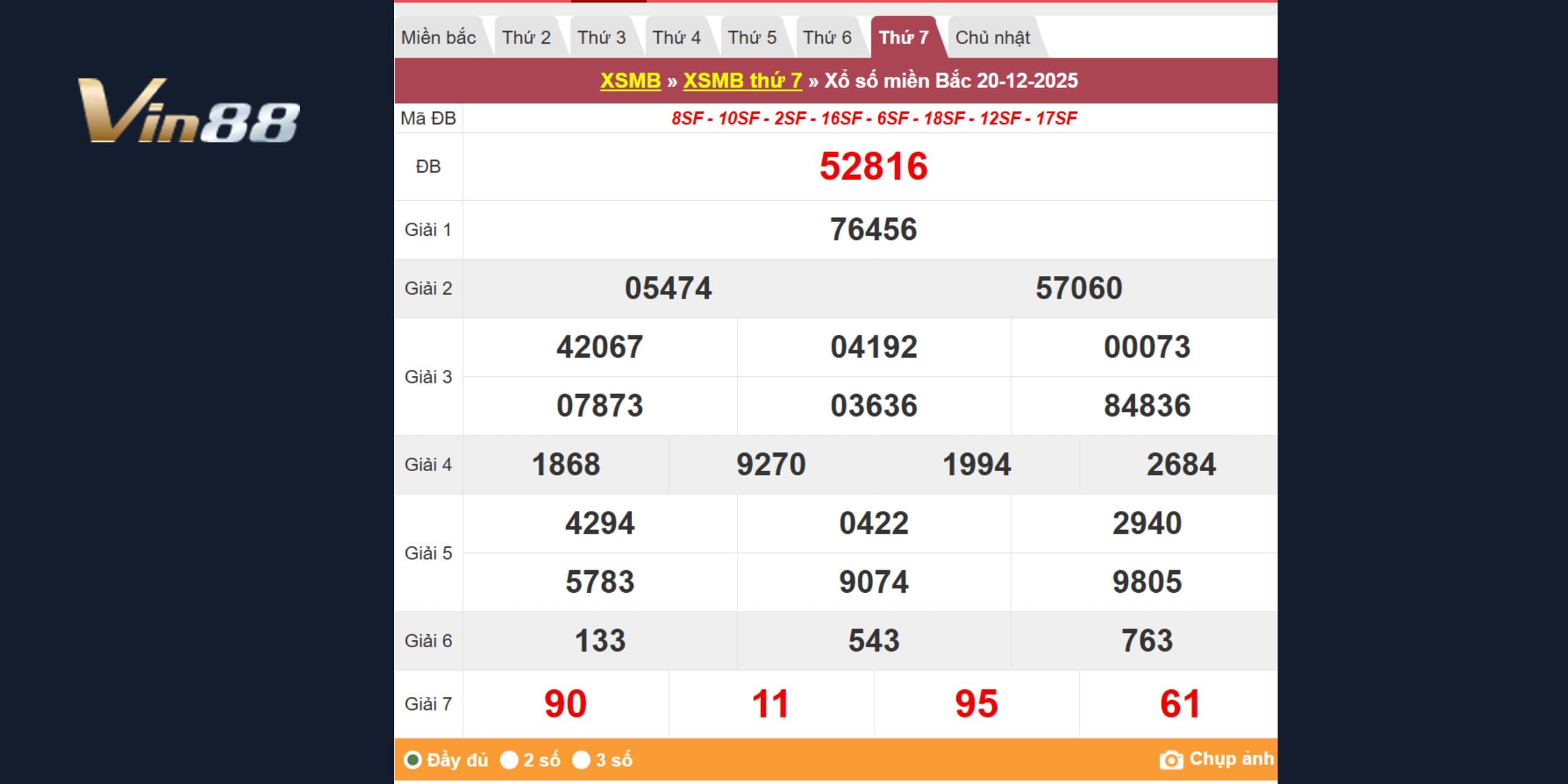The width and height of the screenshot is (1568, 784).
Task: Open the Miền bắc tab
Action: click(x=438, y=38)
